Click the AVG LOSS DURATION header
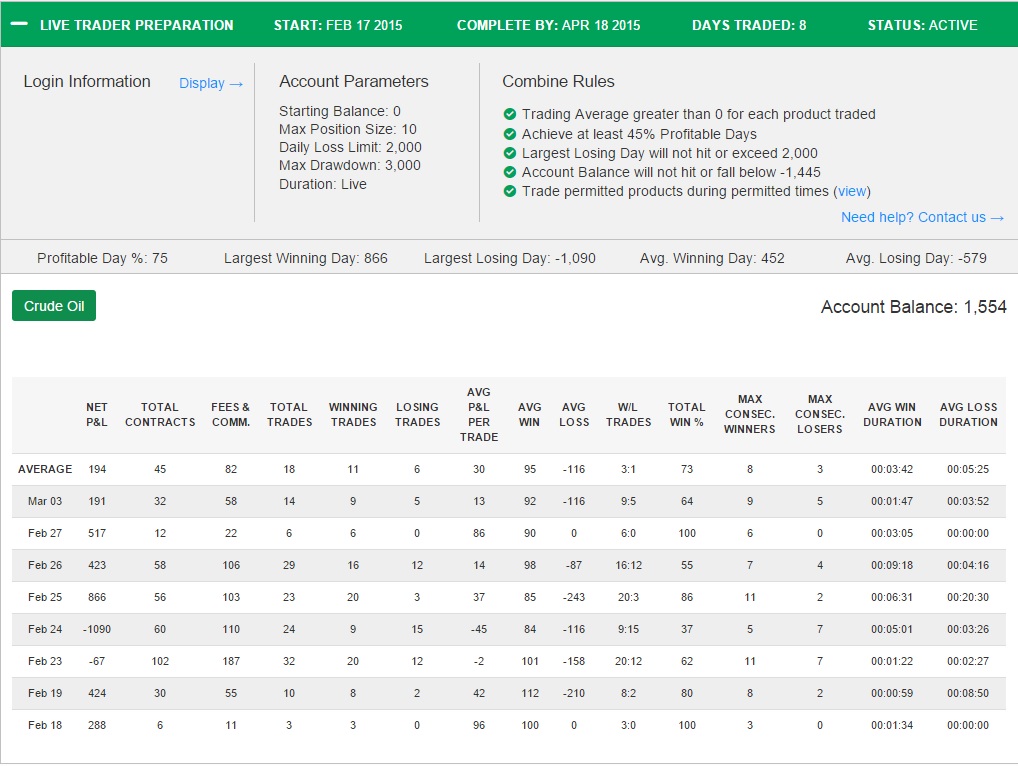 pos(968,414)
